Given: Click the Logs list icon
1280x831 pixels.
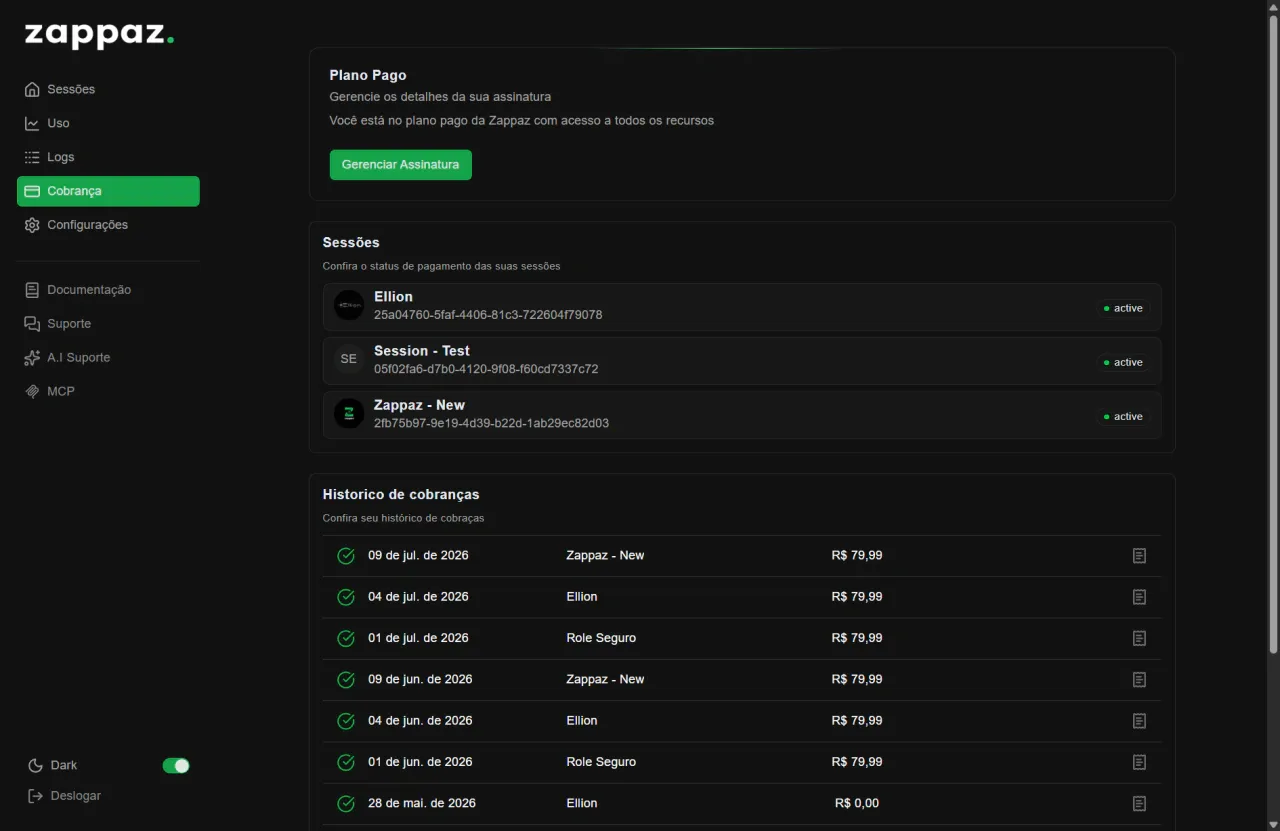Looking at the screenshot, I should pyautogui.click(x=33, y=157).
